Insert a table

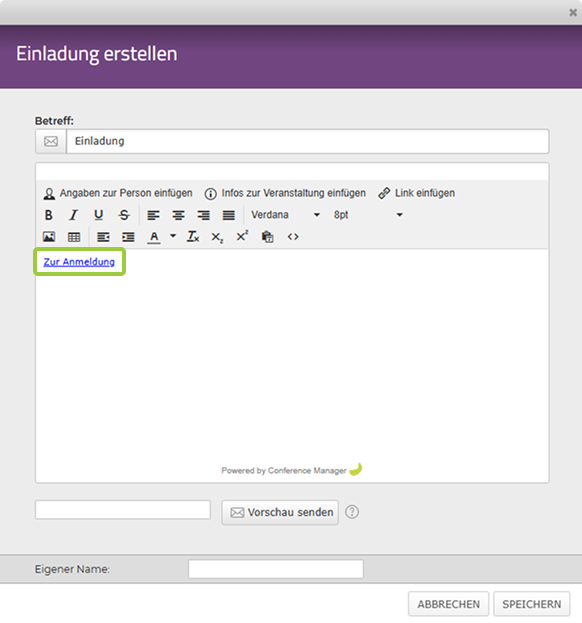(74, 237)
